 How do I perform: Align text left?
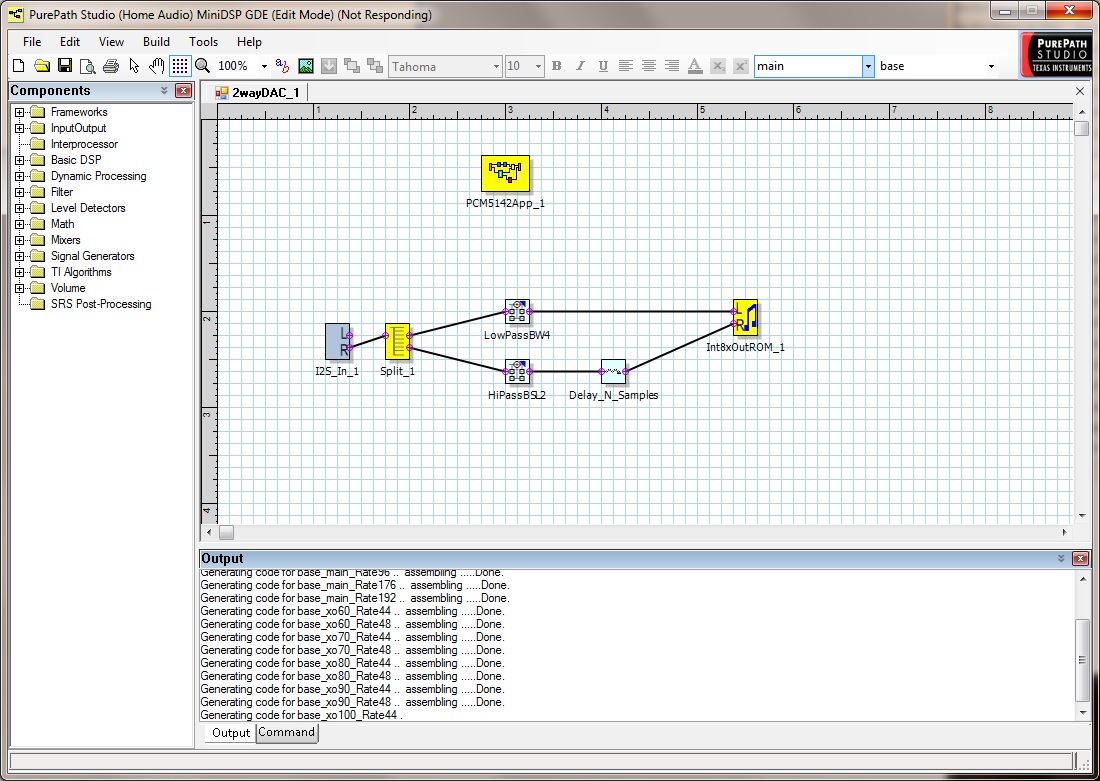[x=626, y=66]
